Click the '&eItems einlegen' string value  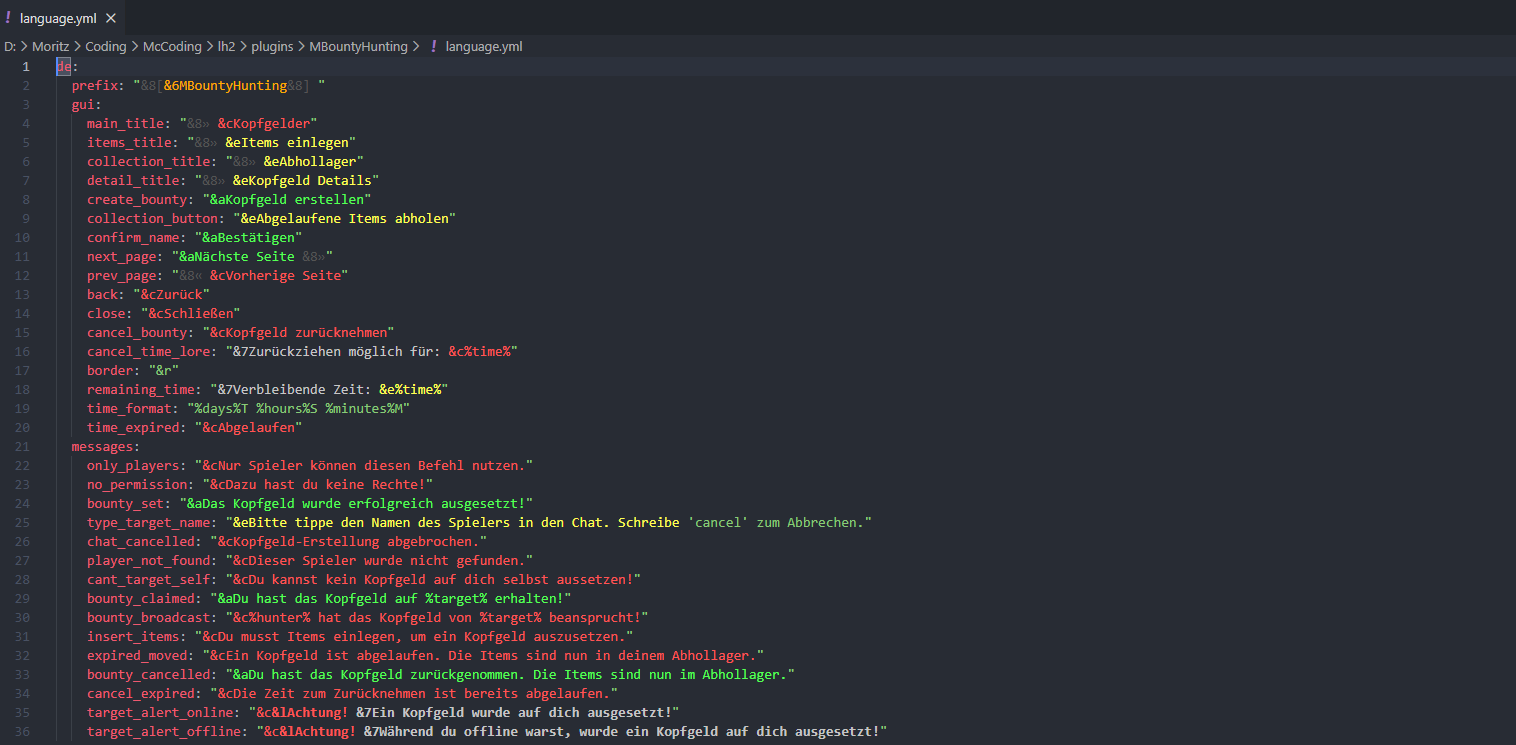click(x=287, y=142)
